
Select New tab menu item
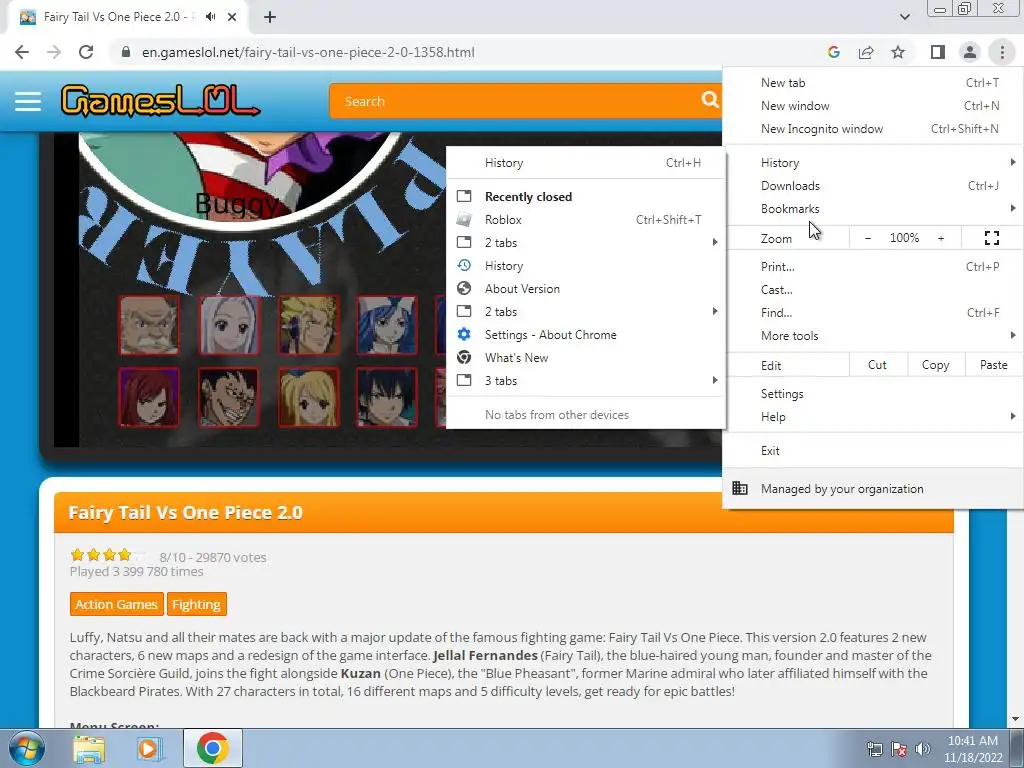click(873, 83)
